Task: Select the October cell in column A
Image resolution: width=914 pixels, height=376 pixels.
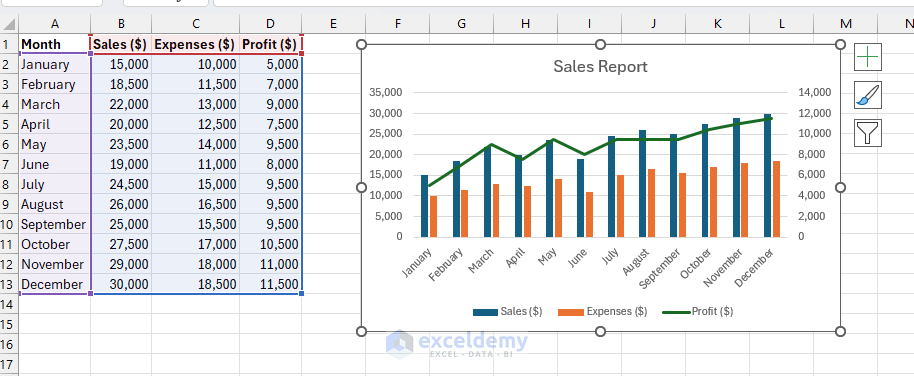Action: pyautogui.click(x=55, y=244)
